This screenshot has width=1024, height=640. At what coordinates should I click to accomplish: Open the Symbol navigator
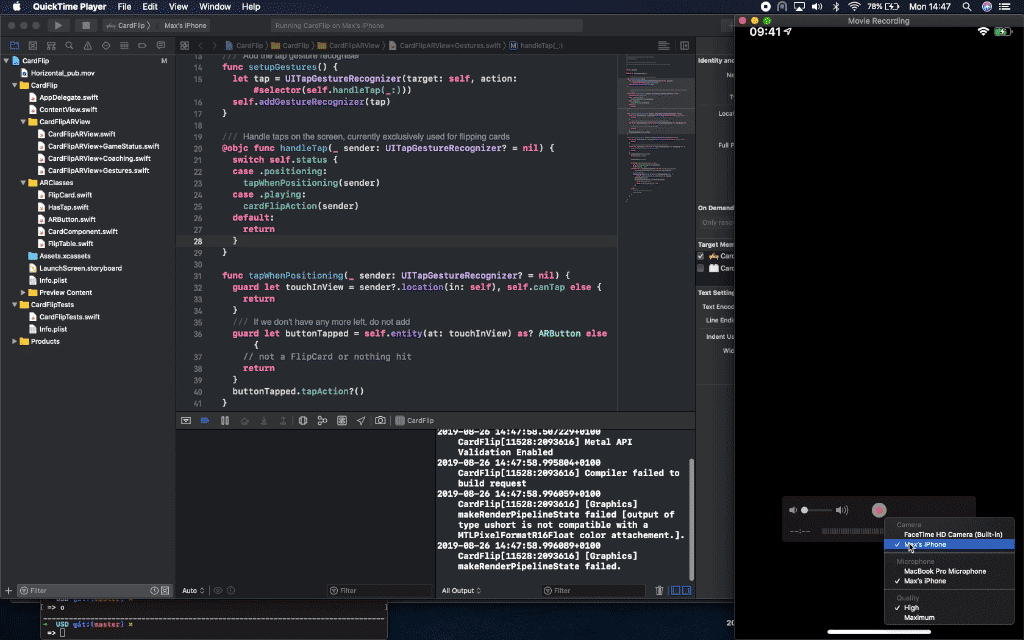(x=51, y=46)
